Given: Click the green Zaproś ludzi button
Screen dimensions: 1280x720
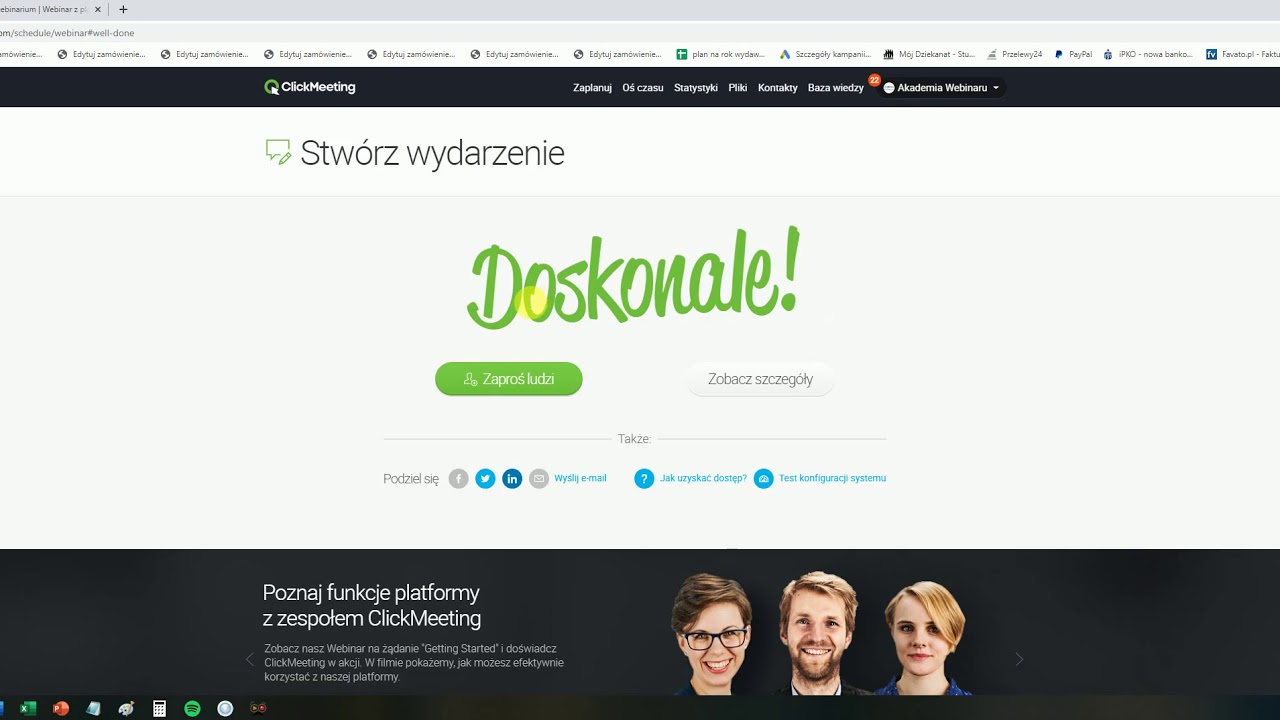Looking at the screenshot, I should coord(509,379).
